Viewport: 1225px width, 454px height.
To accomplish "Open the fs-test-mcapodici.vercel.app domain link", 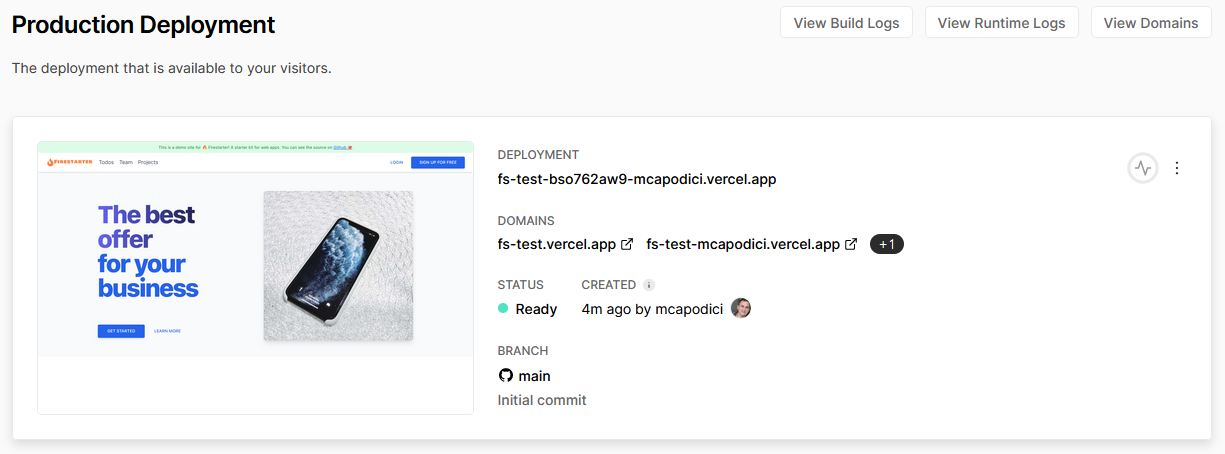I will pyautogui.click(x=743, y=244).
